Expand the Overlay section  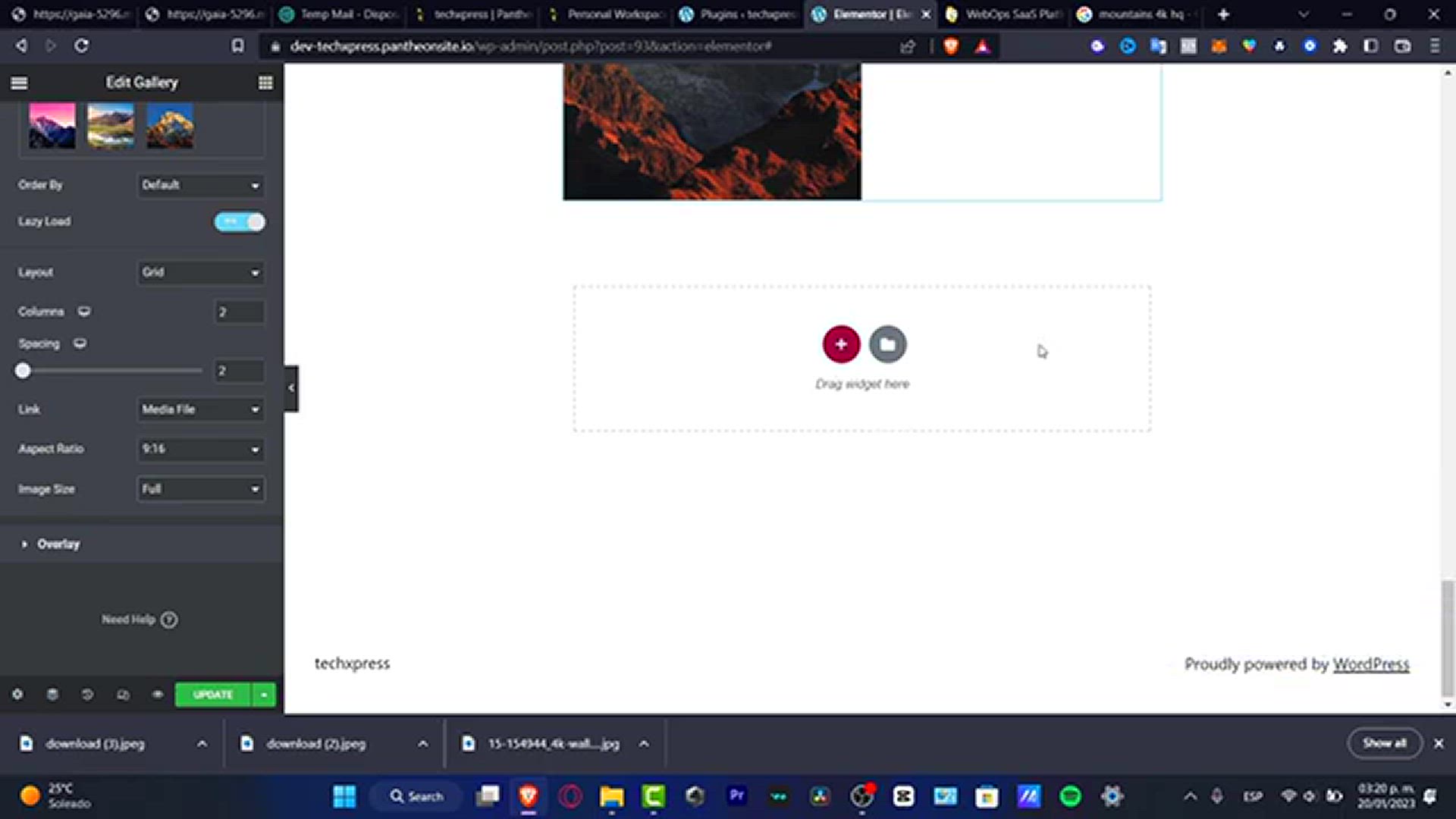[58, 544]
